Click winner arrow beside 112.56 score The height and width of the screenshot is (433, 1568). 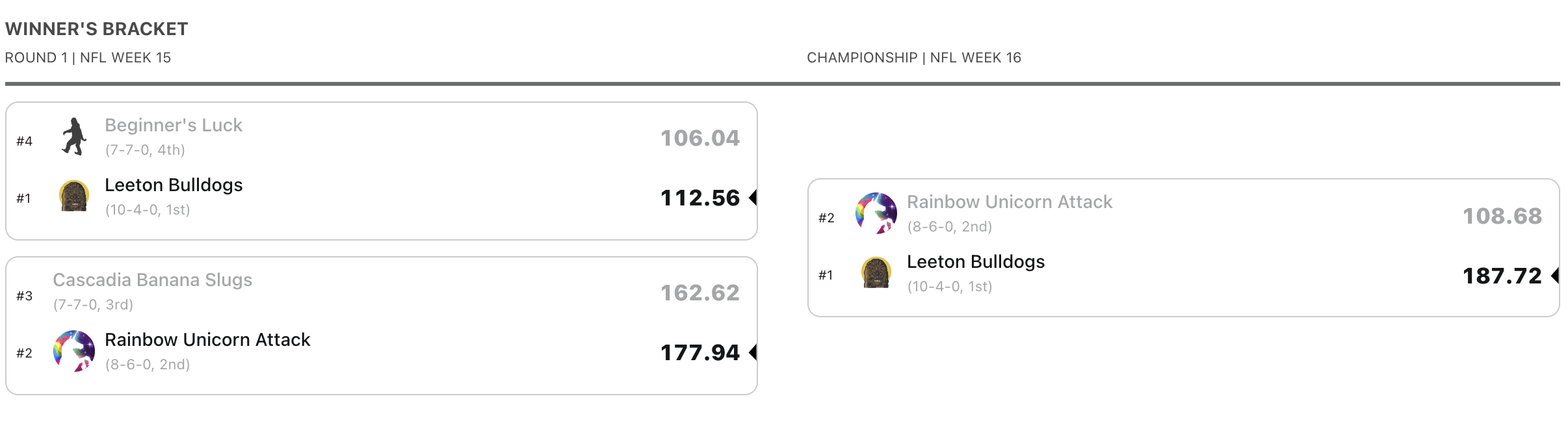click(x=753, y=197)
